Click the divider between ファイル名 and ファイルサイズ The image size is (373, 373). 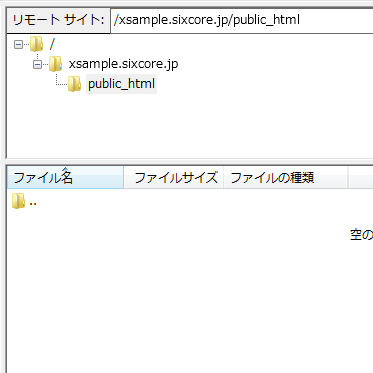[124, 177]
